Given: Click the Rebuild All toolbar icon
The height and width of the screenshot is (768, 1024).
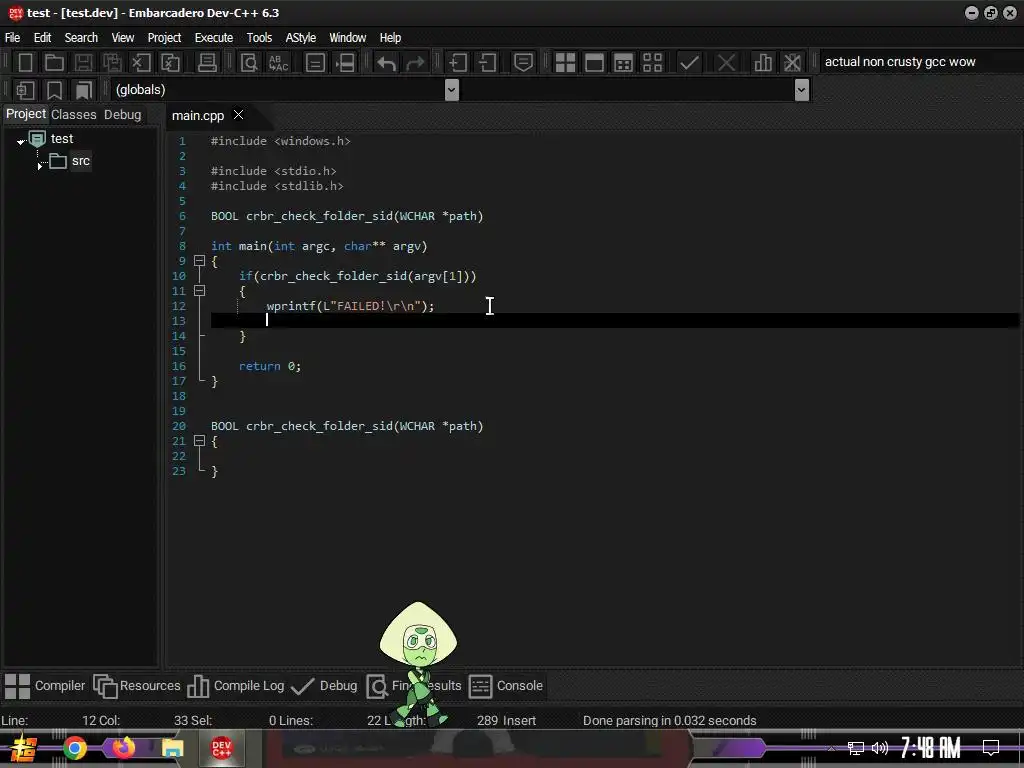Looking at the screenshot, I should (x=652, y=63).
